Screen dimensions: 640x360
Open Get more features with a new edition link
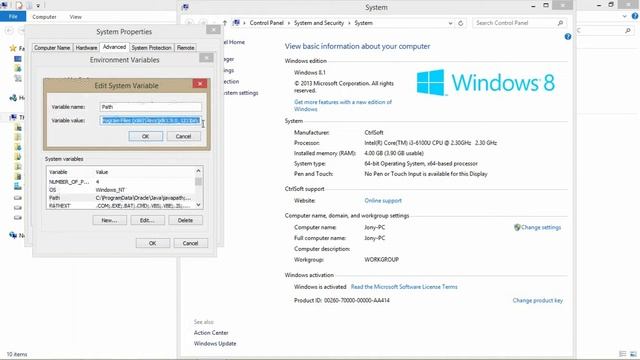point(343,105)
